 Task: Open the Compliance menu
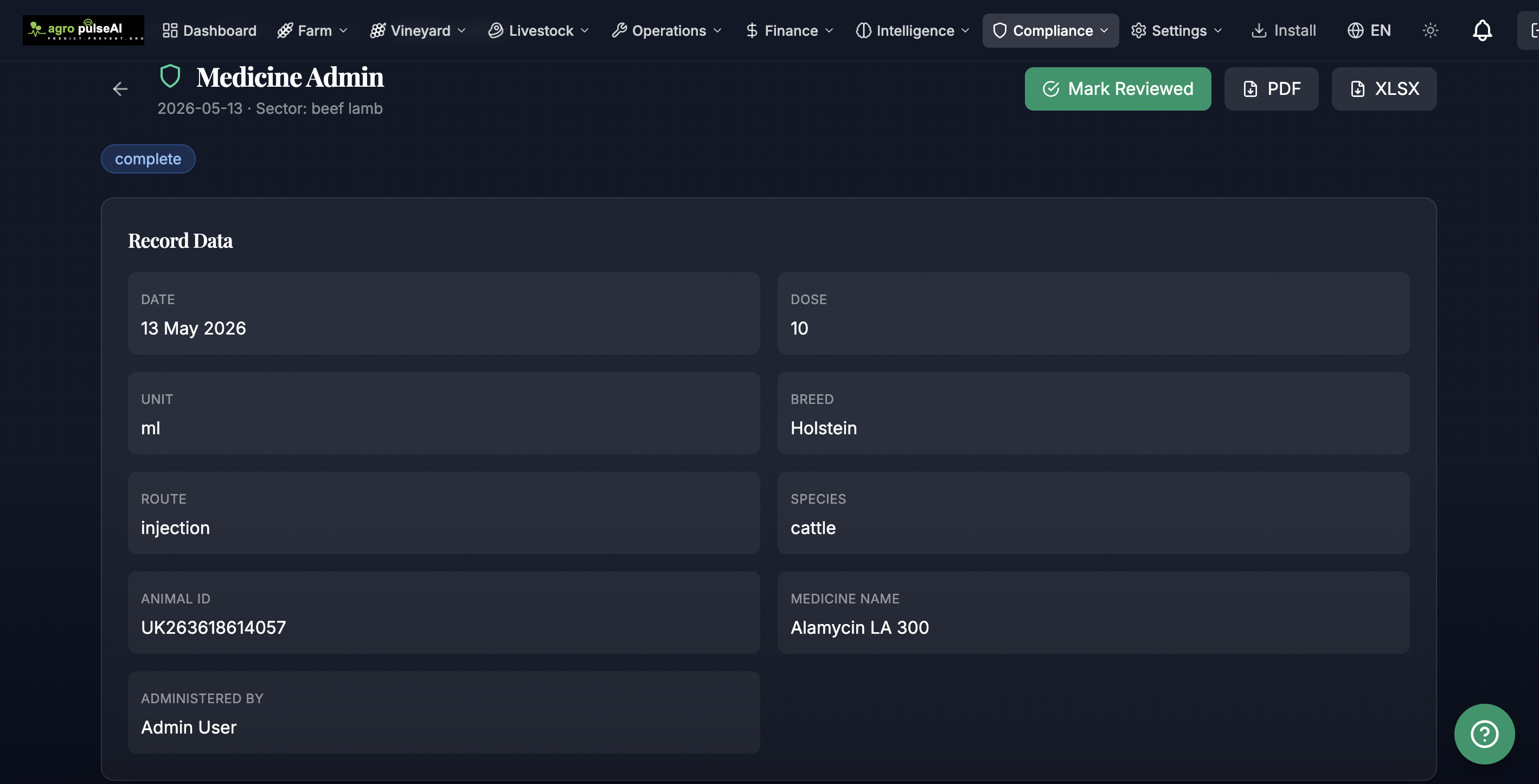[x=1050, y=30]
